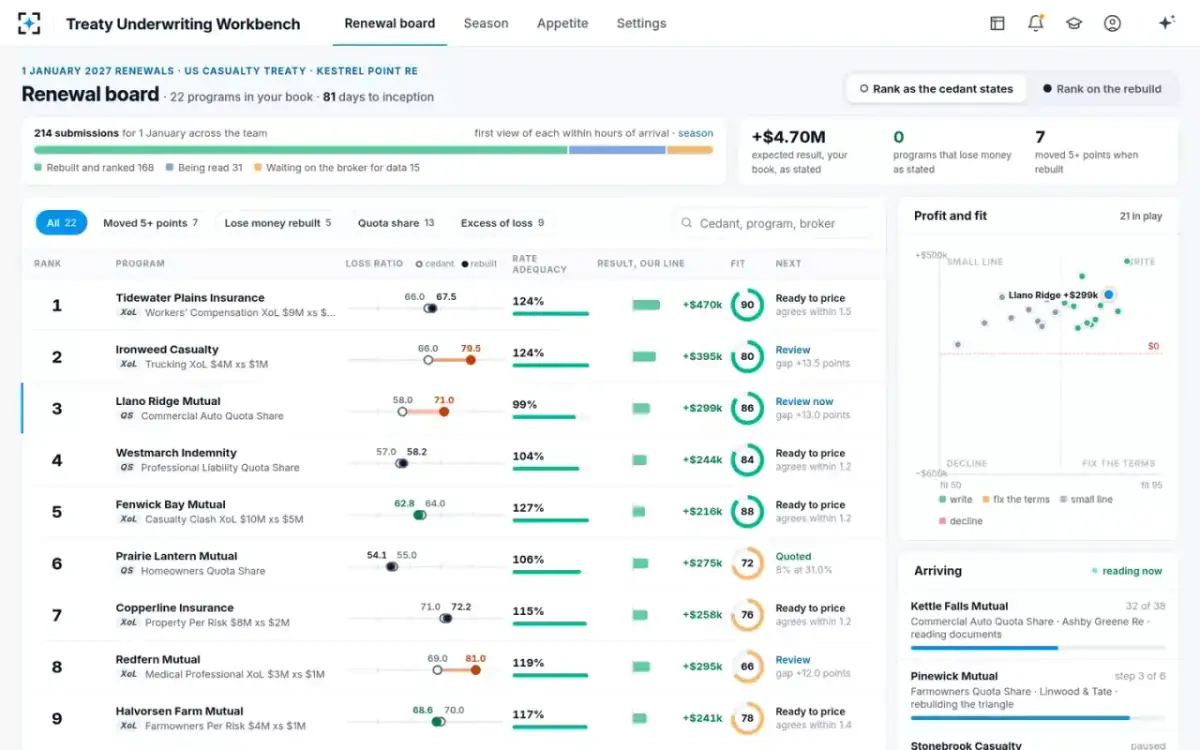Open the Settings tab
1200x750 pixels.
[641, 23]
